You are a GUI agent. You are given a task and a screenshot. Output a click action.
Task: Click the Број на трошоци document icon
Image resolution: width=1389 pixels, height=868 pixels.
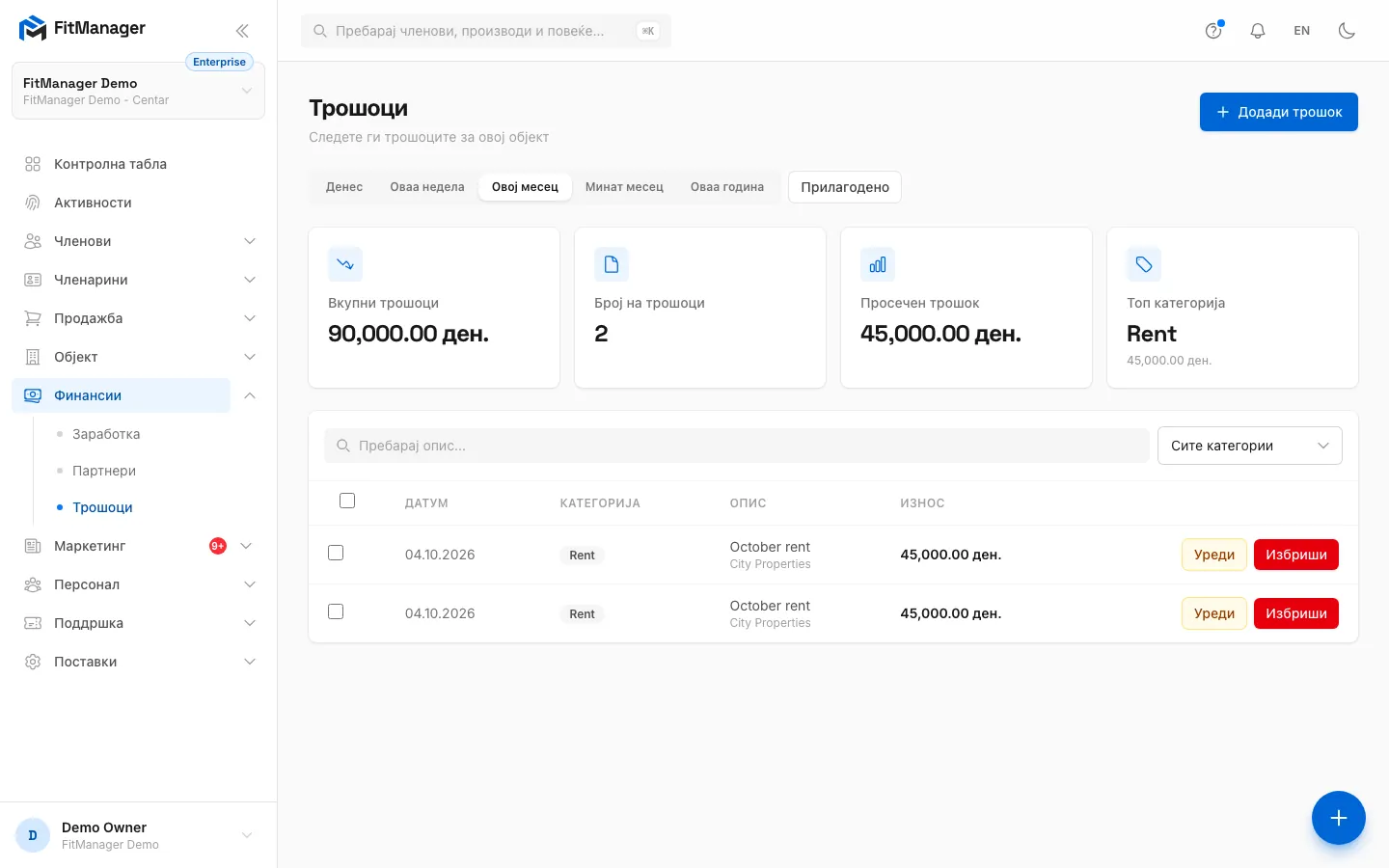click(x=612, y=264)
